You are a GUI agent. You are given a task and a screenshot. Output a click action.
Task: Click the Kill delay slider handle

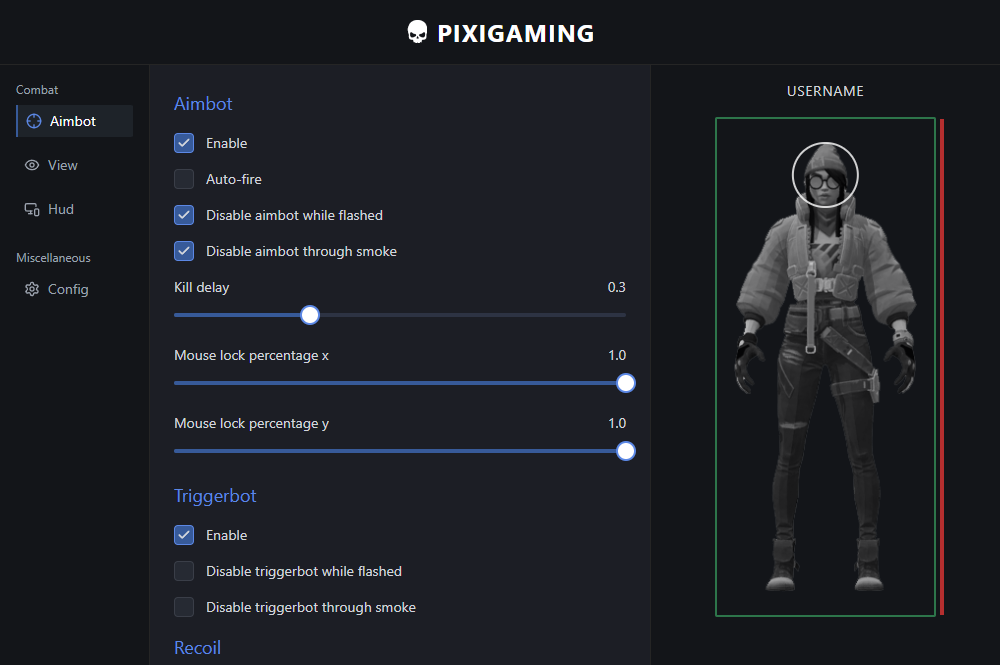click(310, 315)
